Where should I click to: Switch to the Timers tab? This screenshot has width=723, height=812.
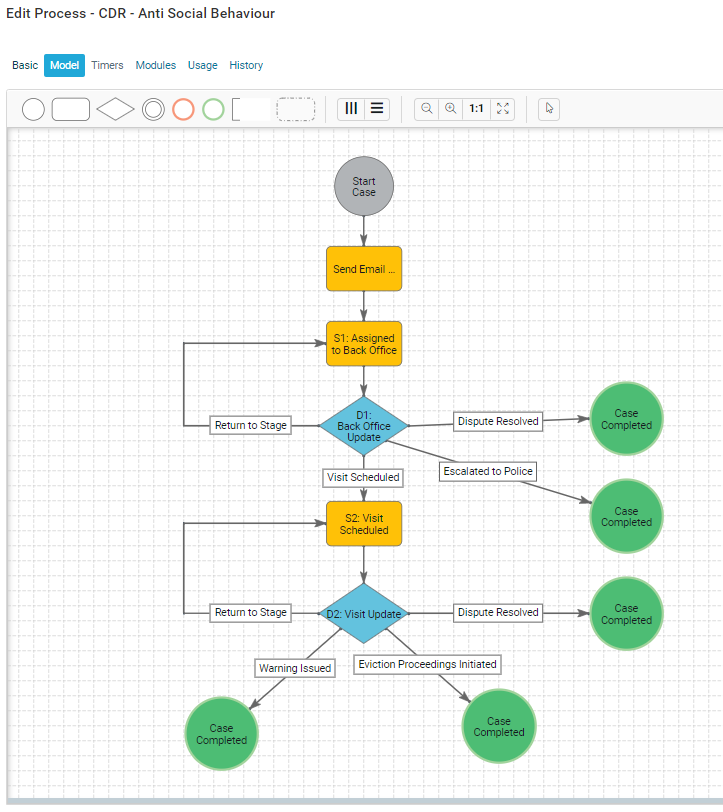click(x=107, y=65)
